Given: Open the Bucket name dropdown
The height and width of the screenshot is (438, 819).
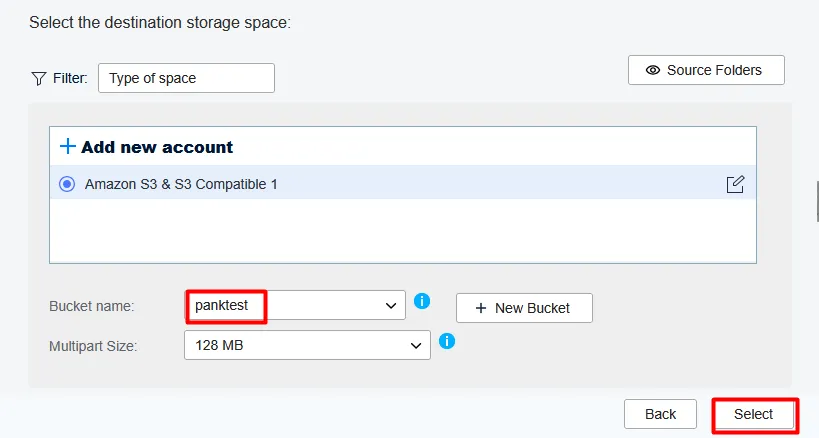Looking at the screenshot, I should (x=295, y=305).
